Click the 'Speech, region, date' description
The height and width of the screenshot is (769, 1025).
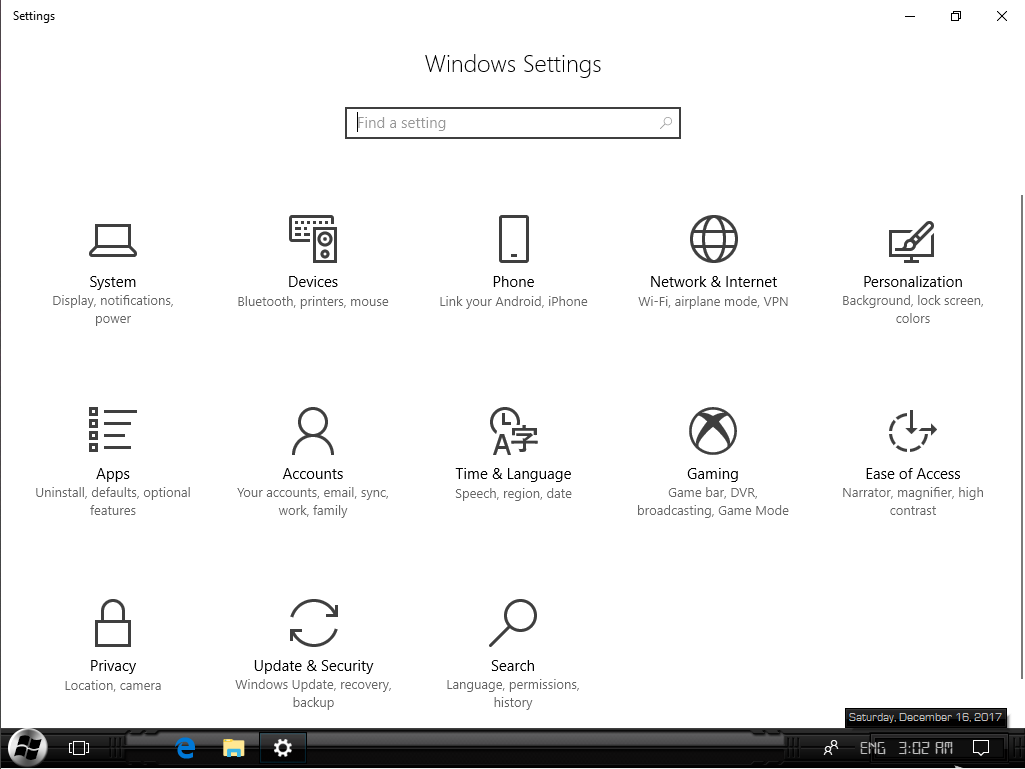point(513,494)
